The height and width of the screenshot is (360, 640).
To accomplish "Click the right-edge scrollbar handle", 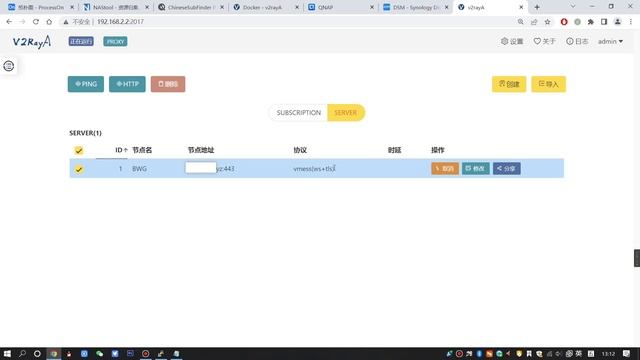I will 637,258.
